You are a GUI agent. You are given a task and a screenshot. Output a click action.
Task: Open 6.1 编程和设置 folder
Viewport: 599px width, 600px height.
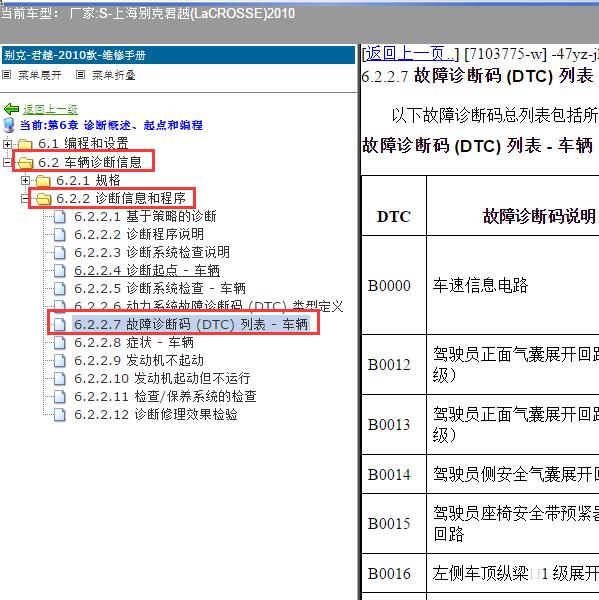pyautogui.click(x=83, y=144)
